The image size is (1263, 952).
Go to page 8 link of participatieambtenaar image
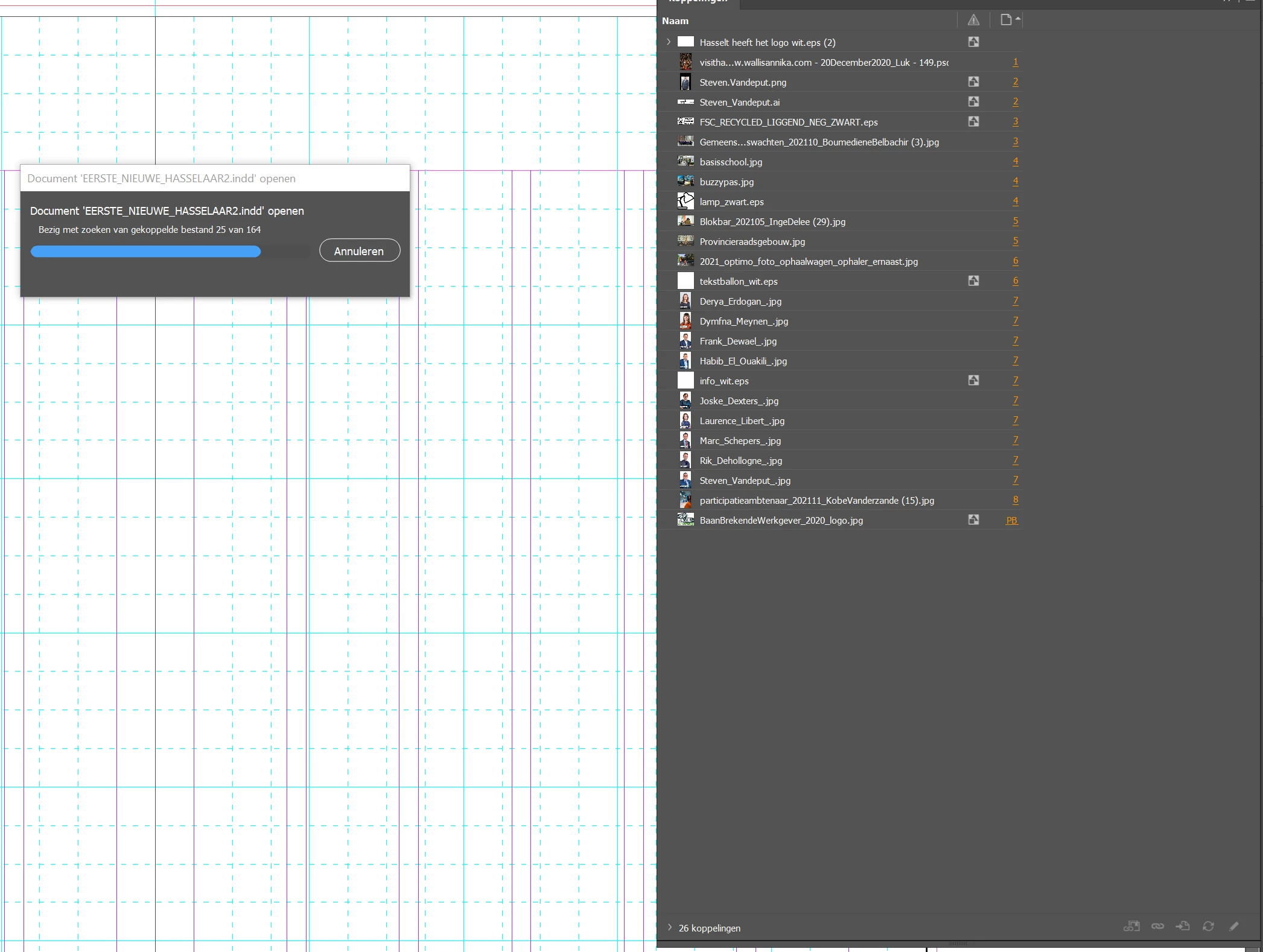pos(1015,500)
